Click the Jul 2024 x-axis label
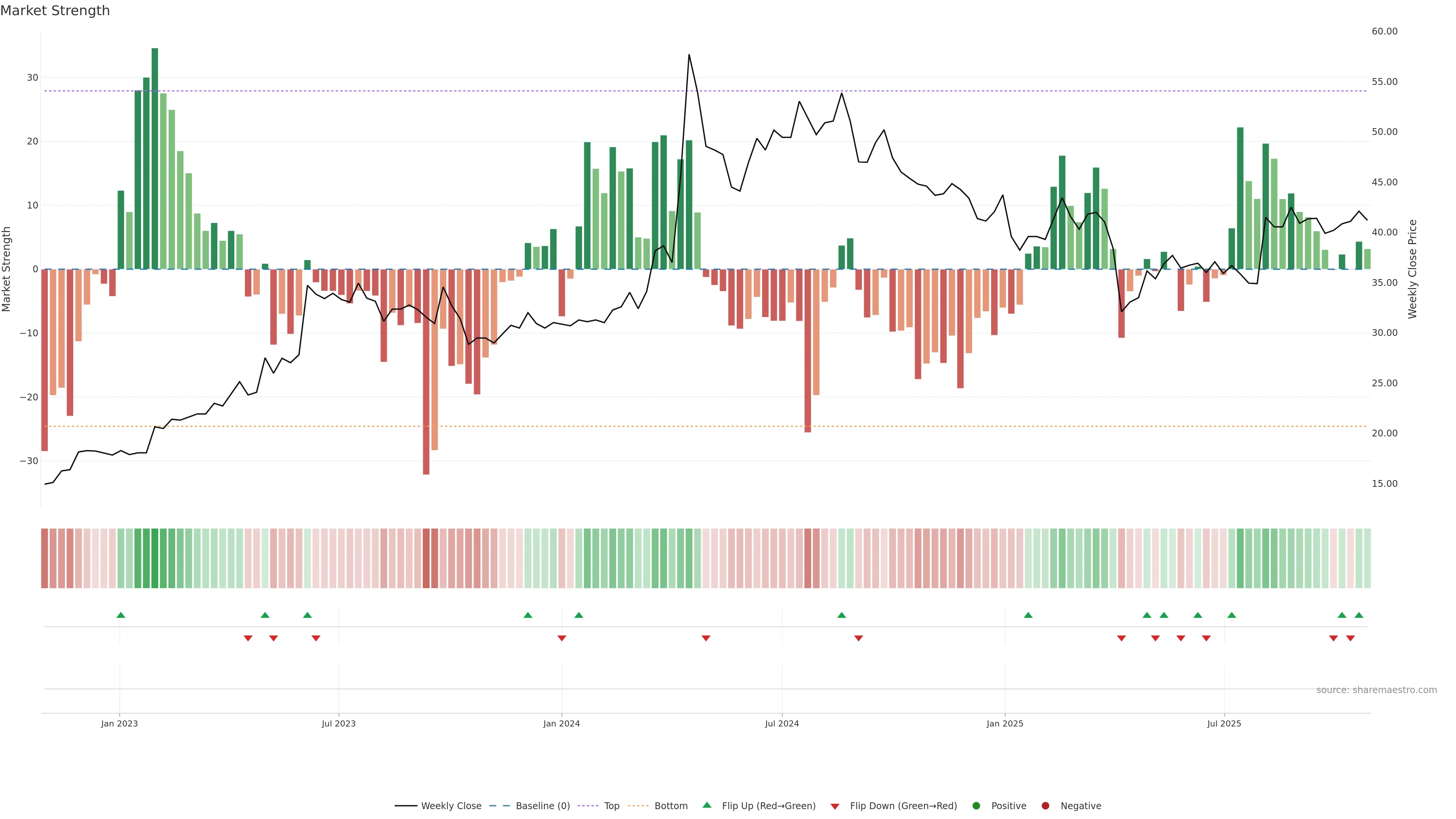The height and width of the screenshot is (819, 1456). click(x=782, y=723)
